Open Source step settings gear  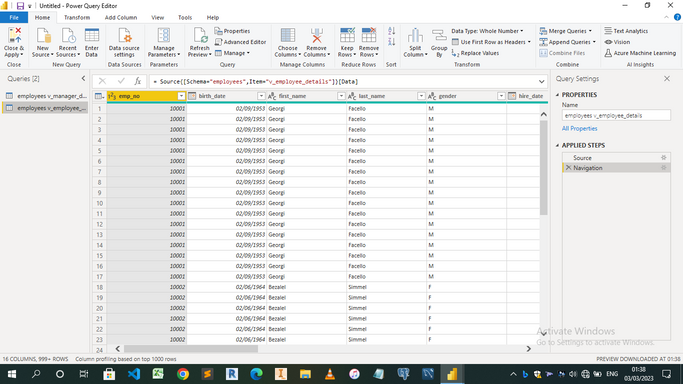click(x=663, y=158)
